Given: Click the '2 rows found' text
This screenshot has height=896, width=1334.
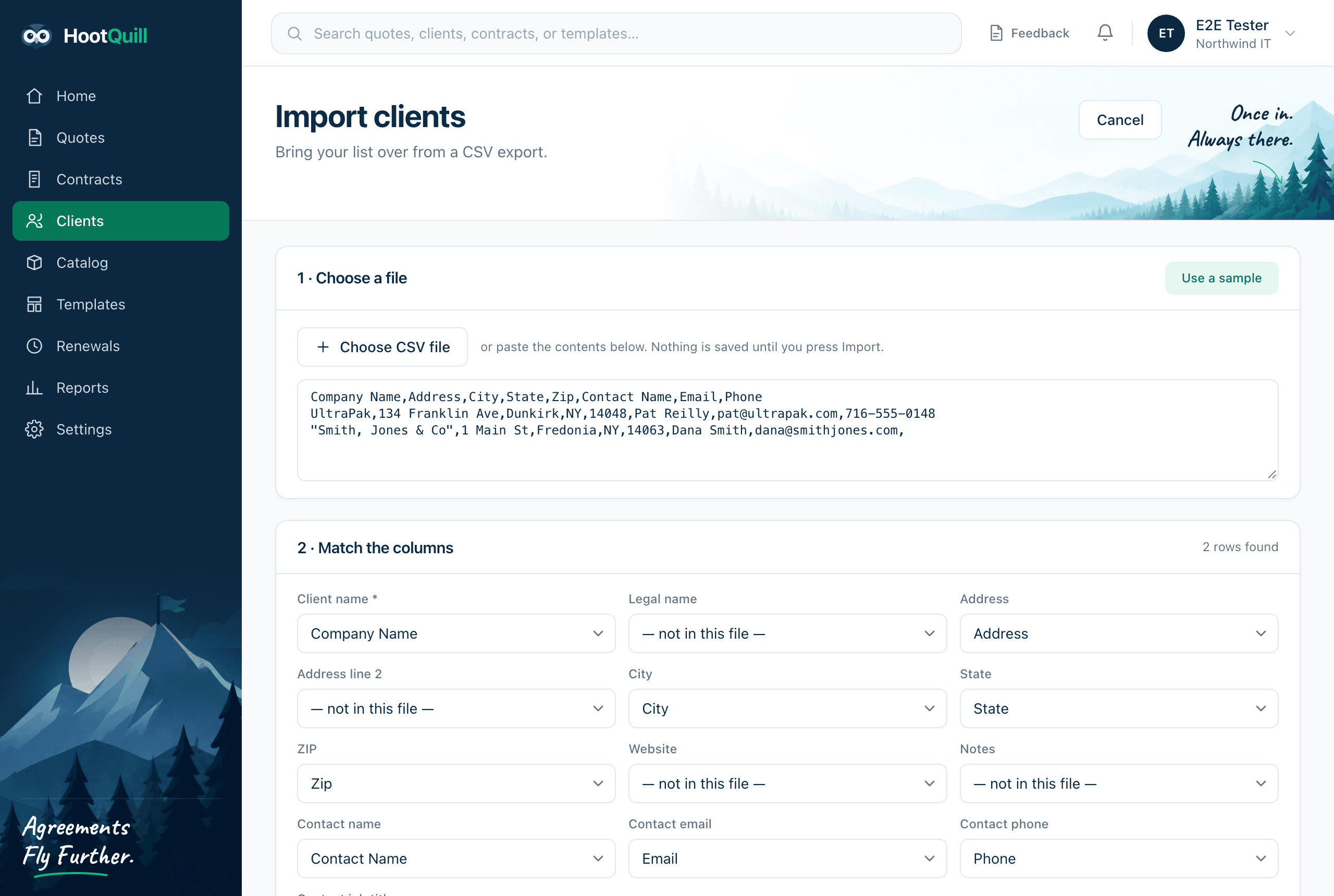Looking at the screenshot, I should click(x=1240, y=547).
